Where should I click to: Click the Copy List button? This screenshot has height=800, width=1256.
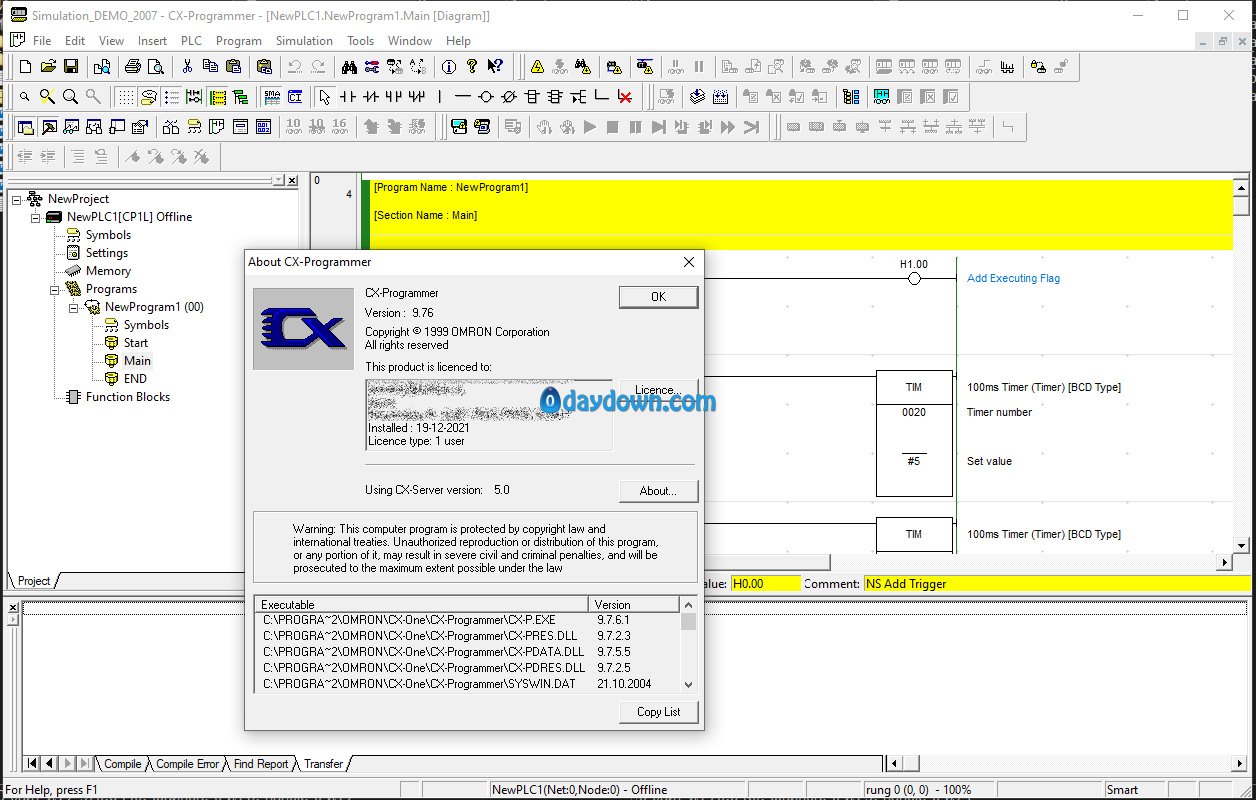[658, 712]
